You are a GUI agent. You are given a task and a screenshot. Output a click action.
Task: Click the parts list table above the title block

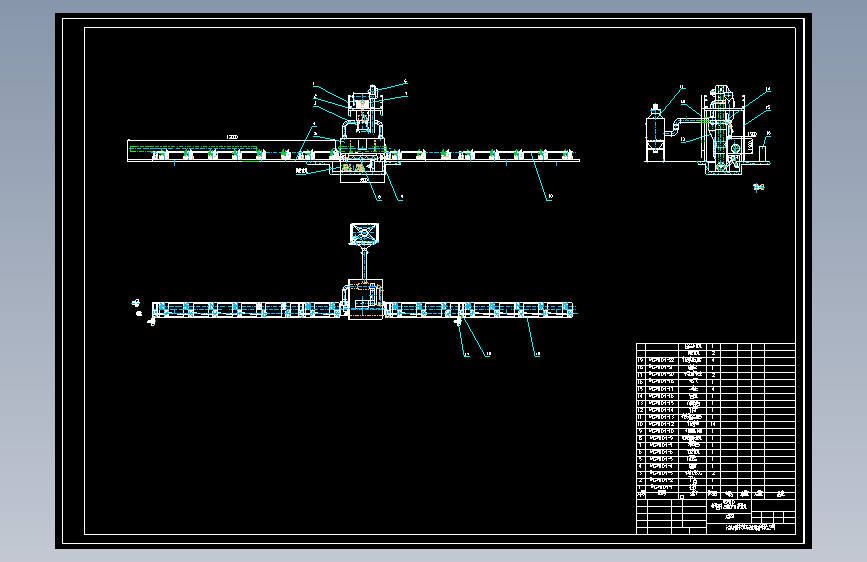(x=715, y=420)
